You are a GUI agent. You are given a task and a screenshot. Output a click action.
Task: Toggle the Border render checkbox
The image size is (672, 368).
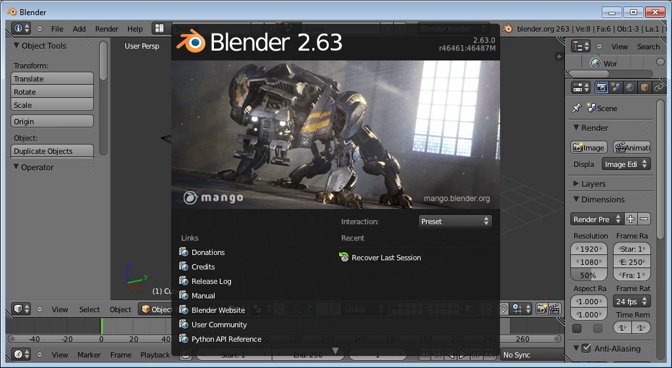click(577, 328)
